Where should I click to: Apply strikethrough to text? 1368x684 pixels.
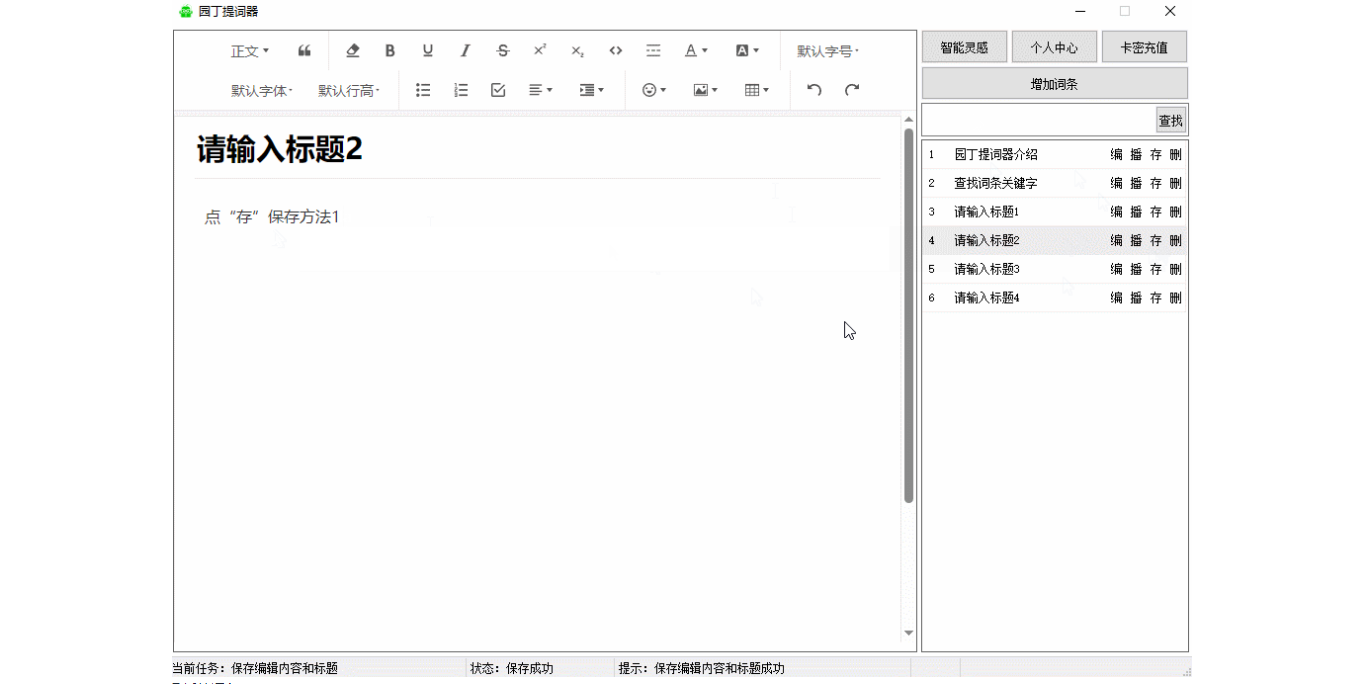click(x=503, y=51)
